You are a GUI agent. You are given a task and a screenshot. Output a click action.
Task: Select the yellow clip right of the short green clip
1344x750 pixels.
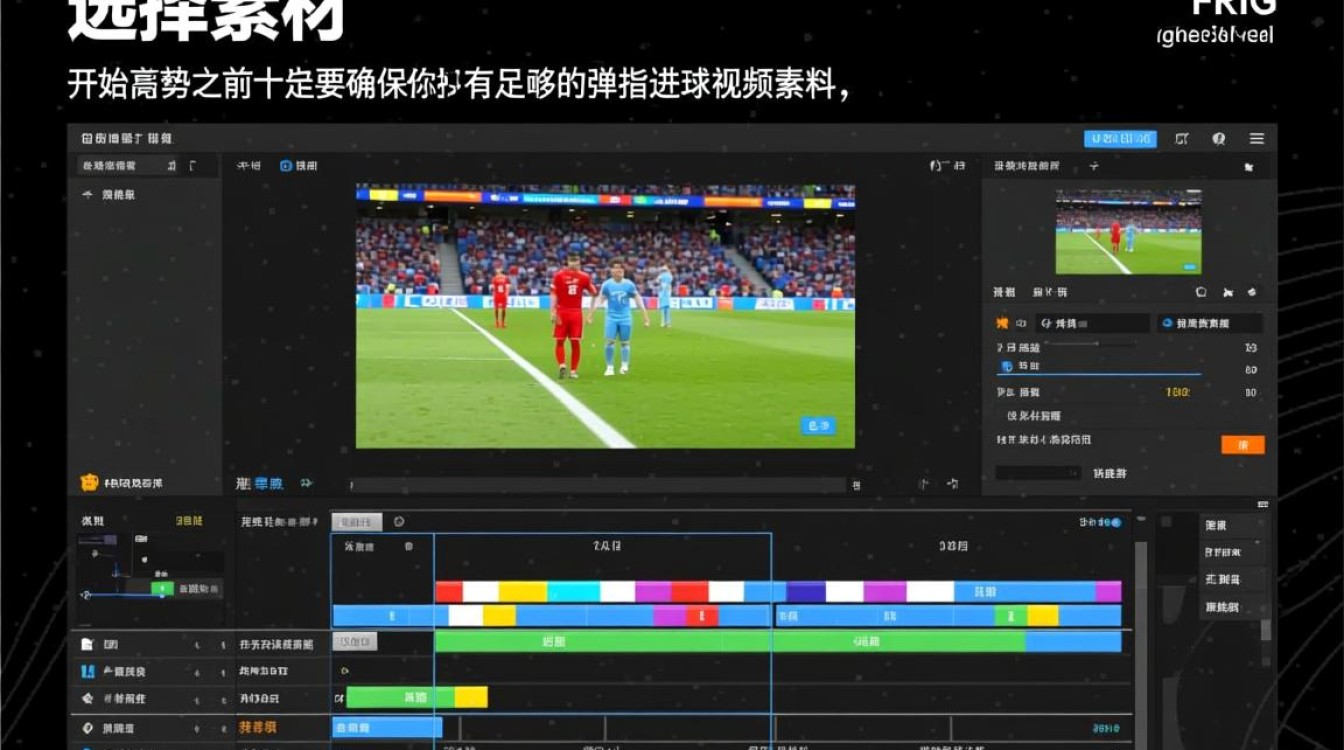point(471,697)
